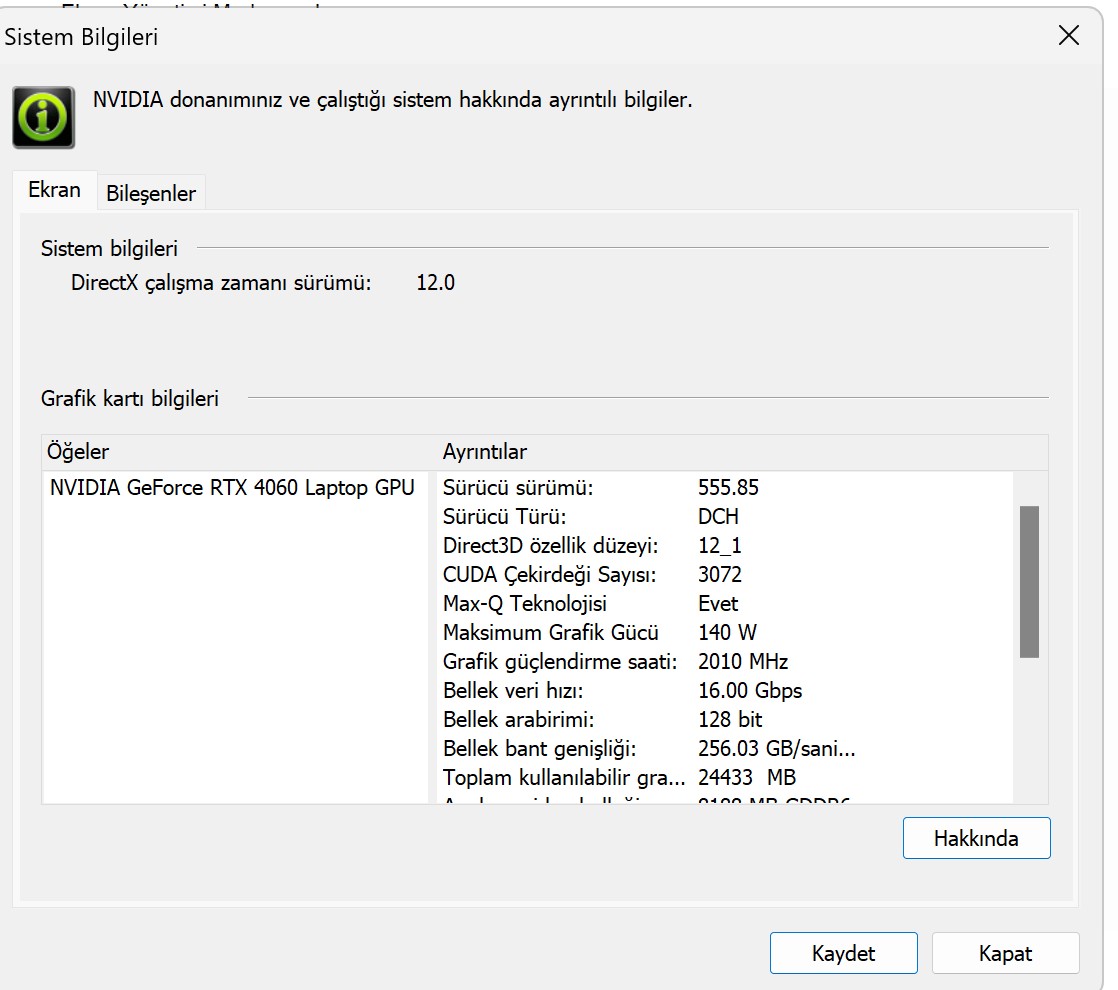Select Bellek bant genişliği label
Image resolution: width=1118 pixels, height=990 pixels.
point(539,749)
